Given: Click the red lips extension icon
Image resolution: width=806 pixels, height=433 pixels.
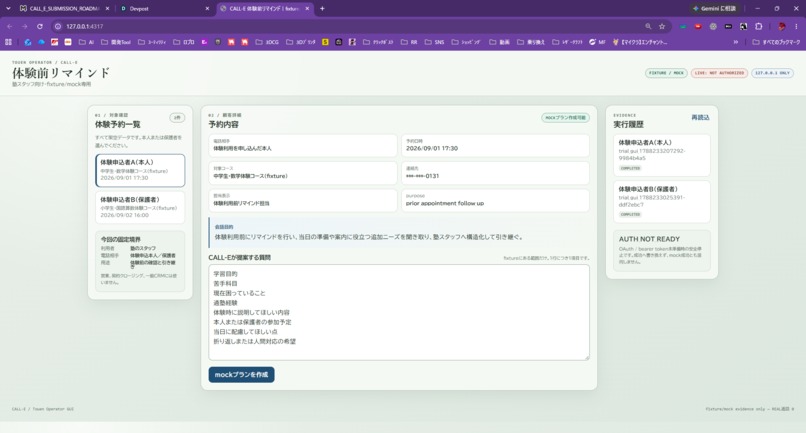Looking at the screenshot, I should pyautogui.click(x=698, y=26).
